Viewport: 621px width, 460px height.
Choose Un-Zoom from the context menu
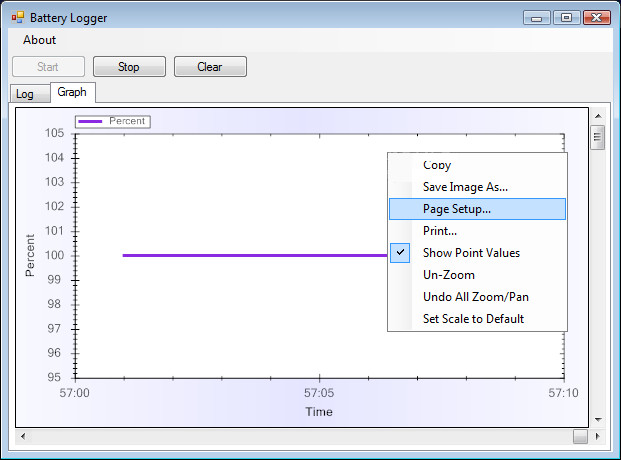pos(477,275)
